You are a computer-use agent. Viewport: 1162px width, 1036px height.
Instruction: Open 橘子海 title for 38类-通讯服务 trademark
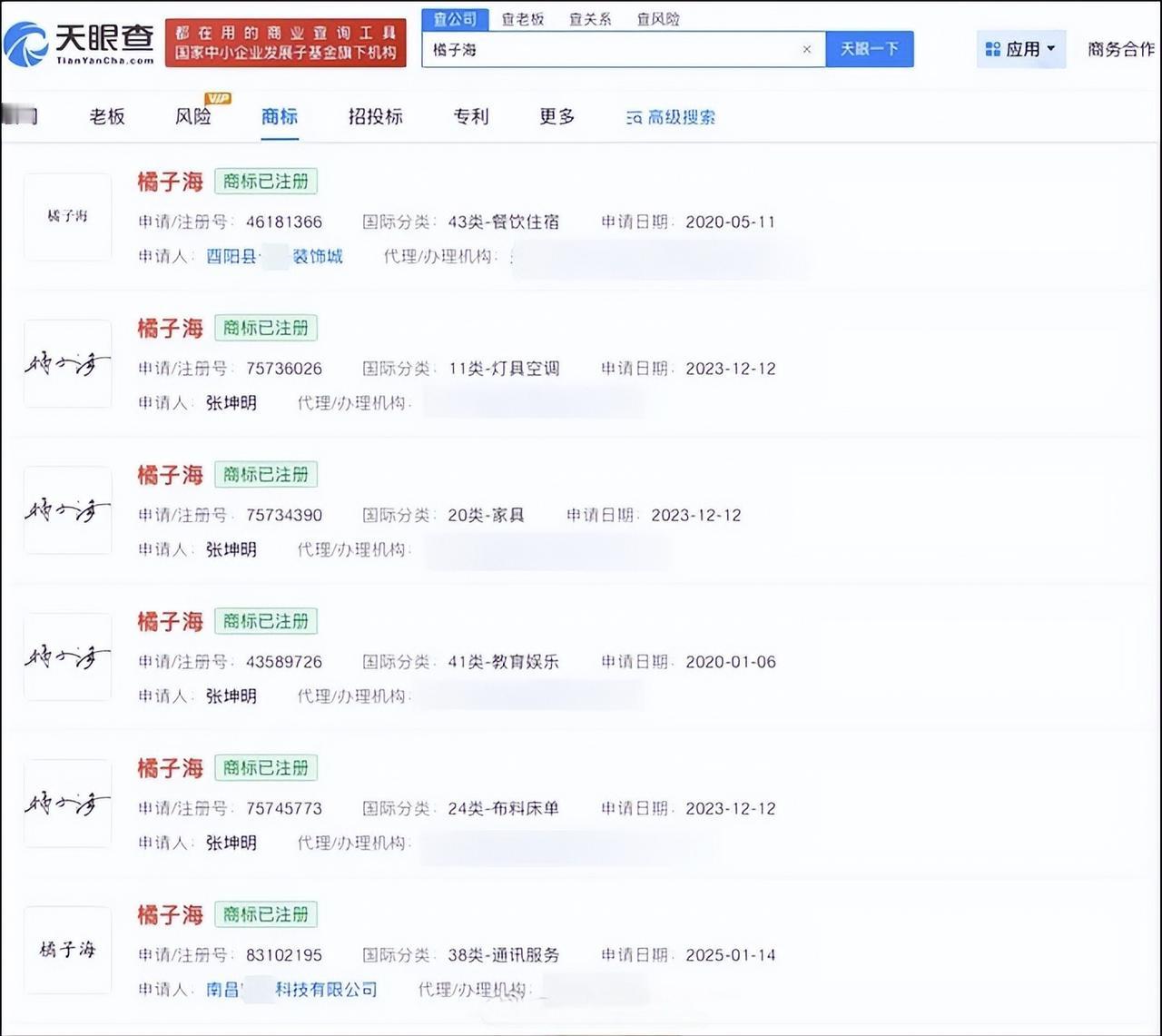pyautogui.click(x=170, y=914)
